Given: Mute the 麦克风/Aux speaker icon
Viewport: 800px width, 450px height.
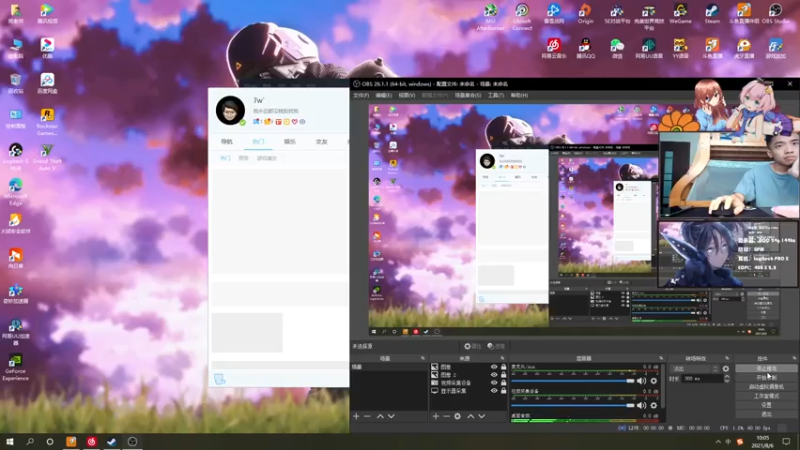Looking at the screenshot, I should click(641, 381).
